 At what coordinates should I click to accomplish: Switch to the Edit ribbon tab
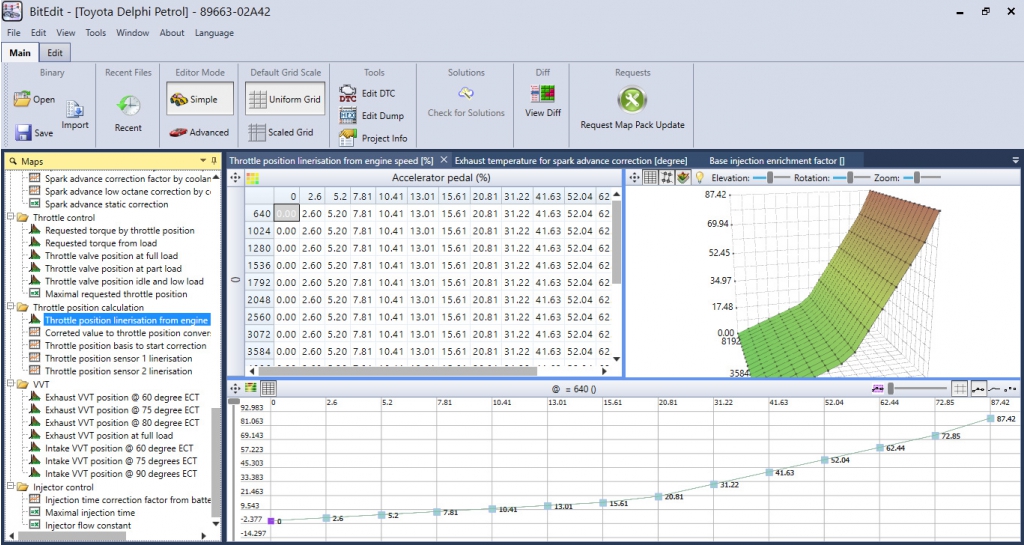coord(55,53)
